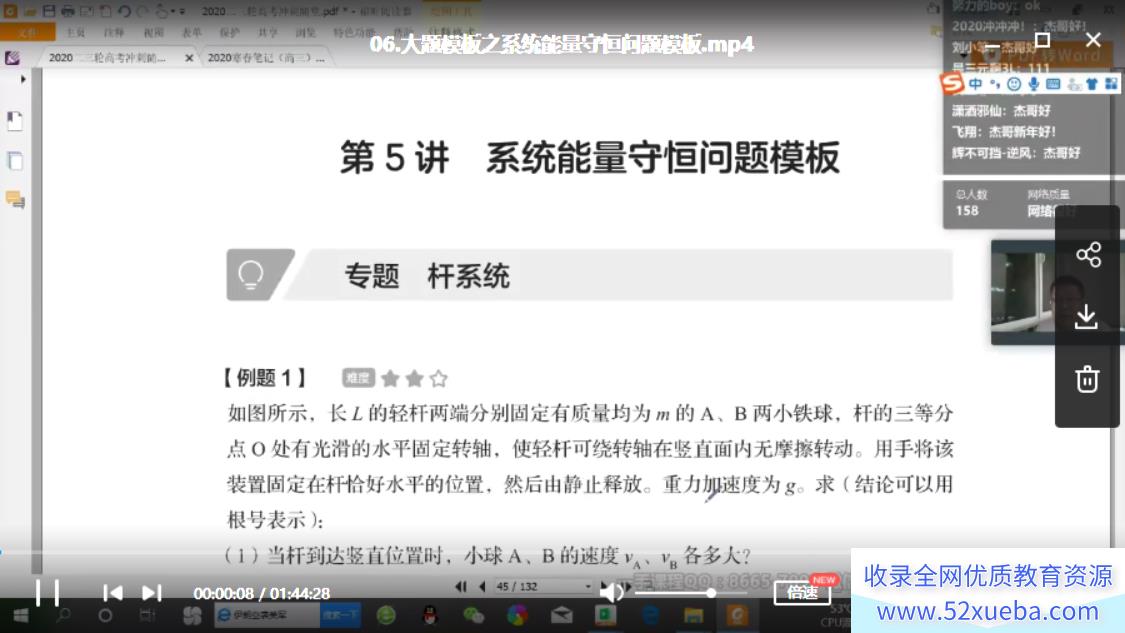
Task: Open the mail envelope taskbar icon
Action: click(x=562, y=615)
